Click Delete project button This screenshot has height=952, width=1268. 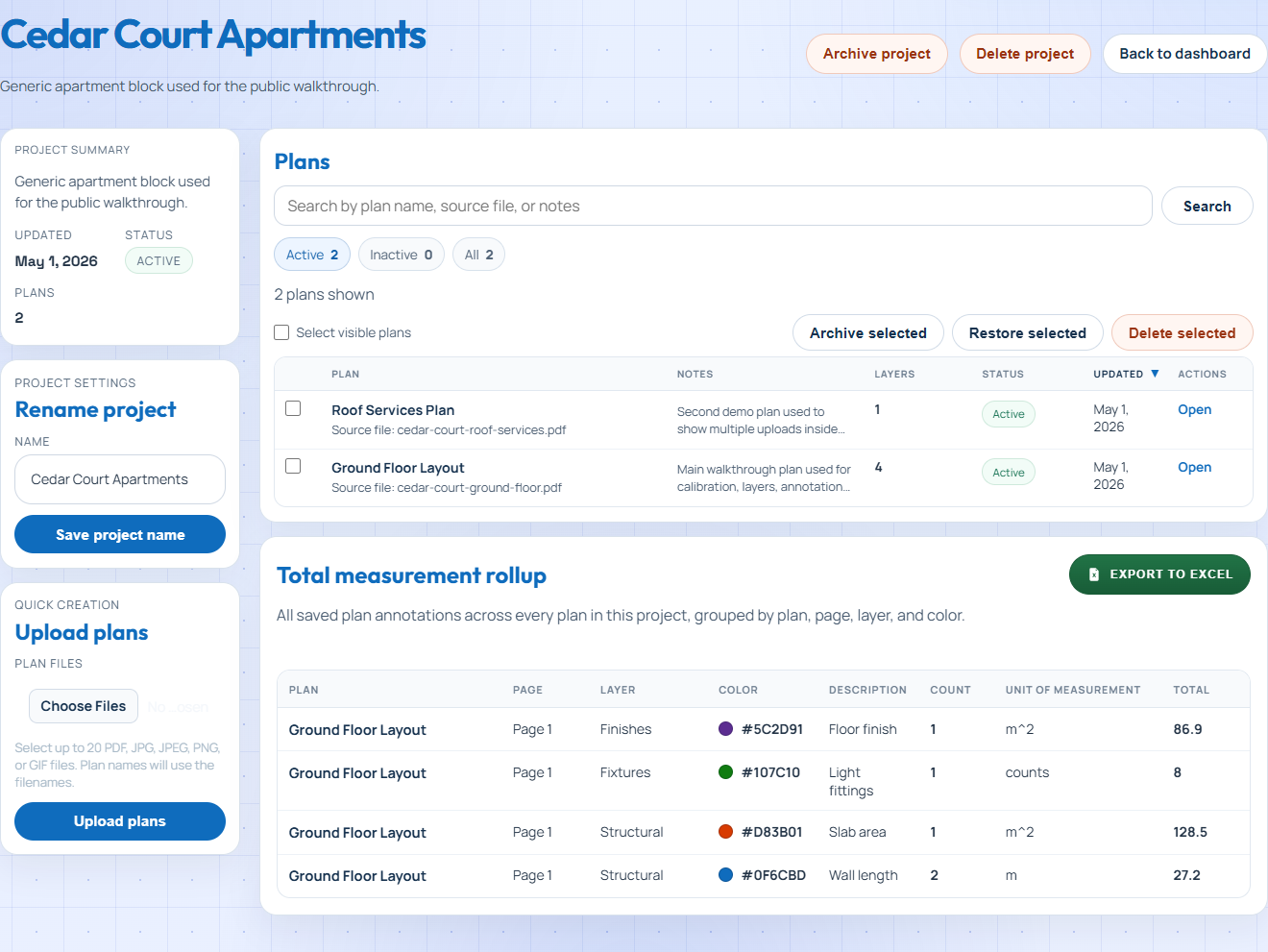(x=1025, y=54)
